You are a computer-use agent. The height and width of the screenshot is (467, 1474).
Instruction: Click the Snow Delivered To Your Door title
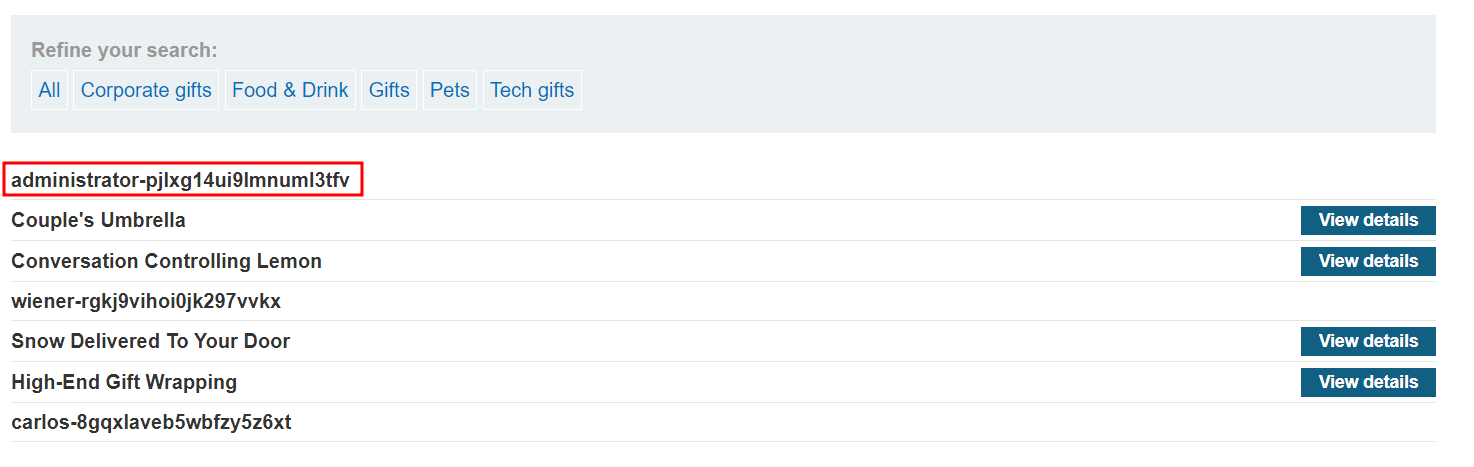coord(150,341)
